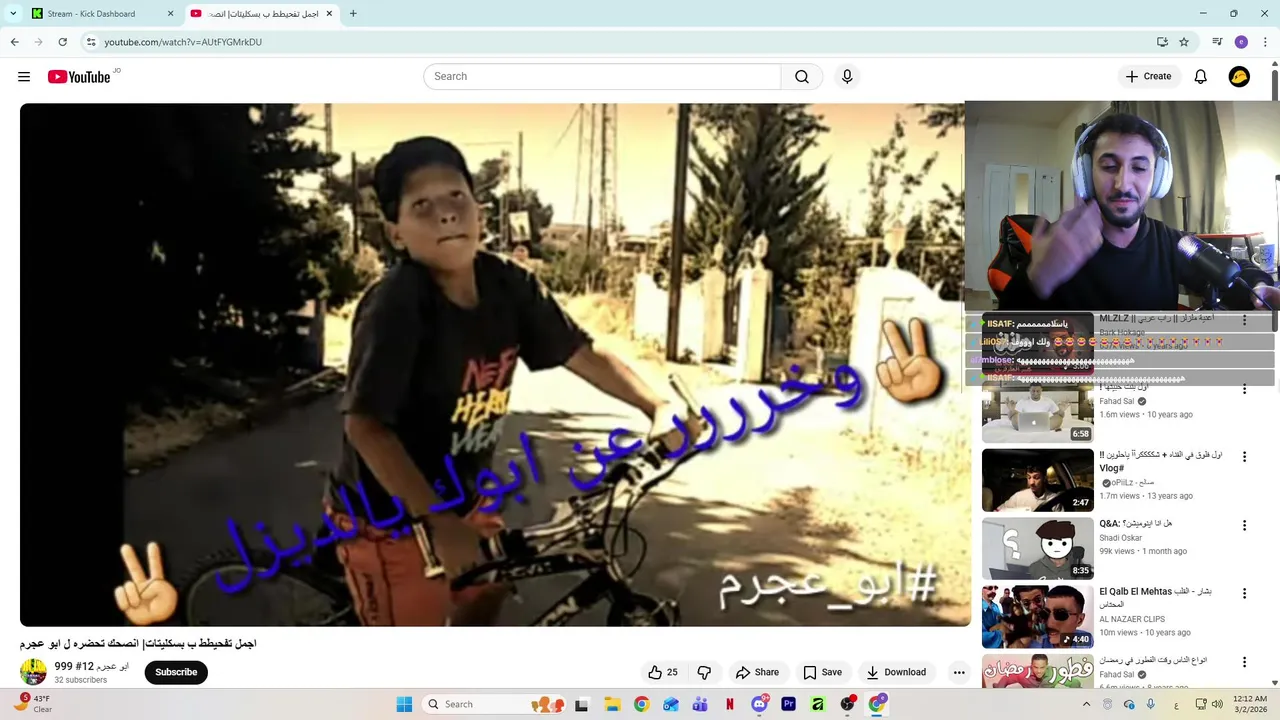1280x720 pixels.
Task: Close the YouTube video tab
Action: coord(328,14)
